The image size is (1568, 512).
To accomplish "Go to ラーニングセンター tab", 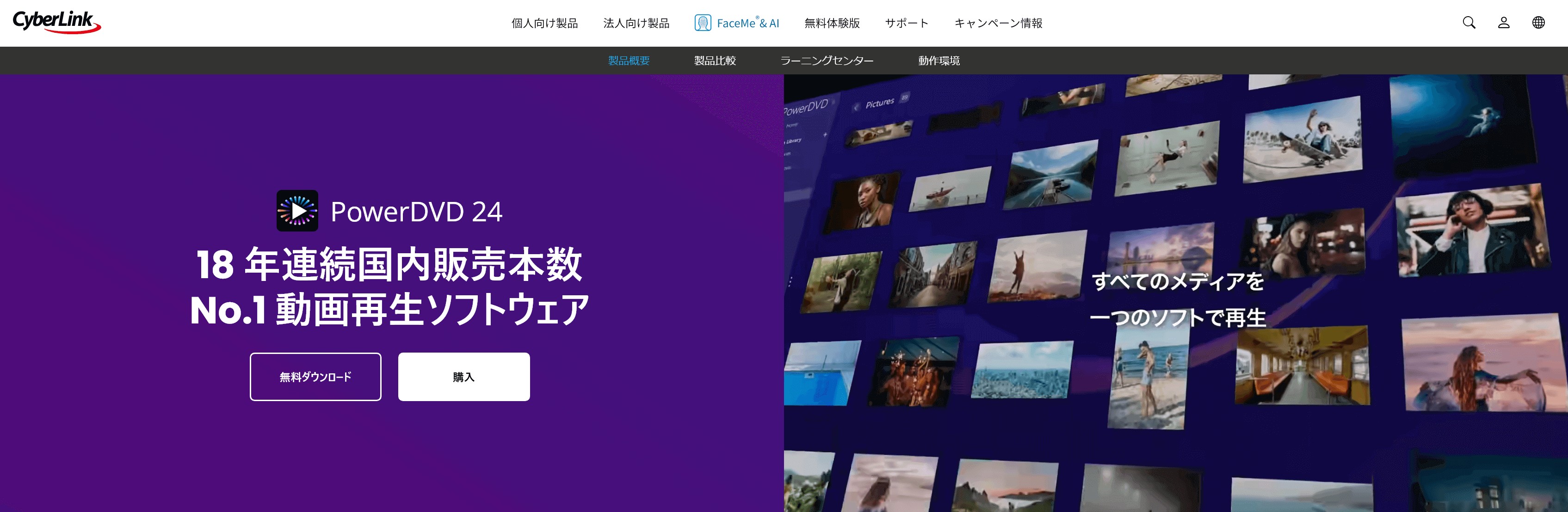I will pyautogui.click(x=827, y=61).
